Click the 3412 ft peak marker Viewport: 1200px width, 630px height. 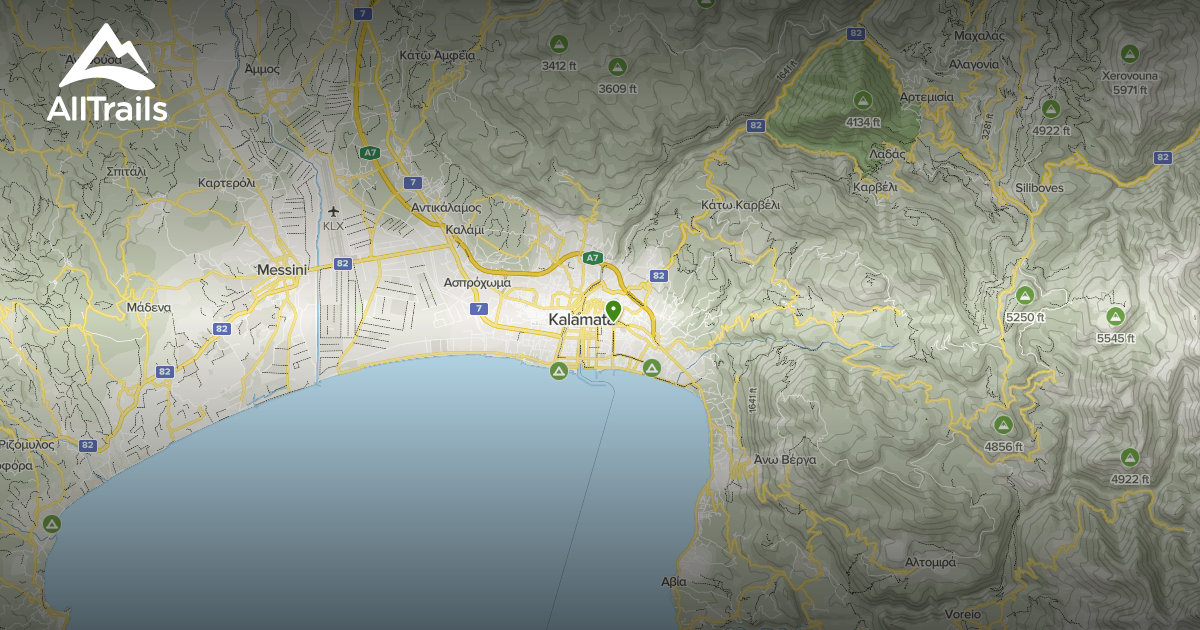tap(557, 44)
